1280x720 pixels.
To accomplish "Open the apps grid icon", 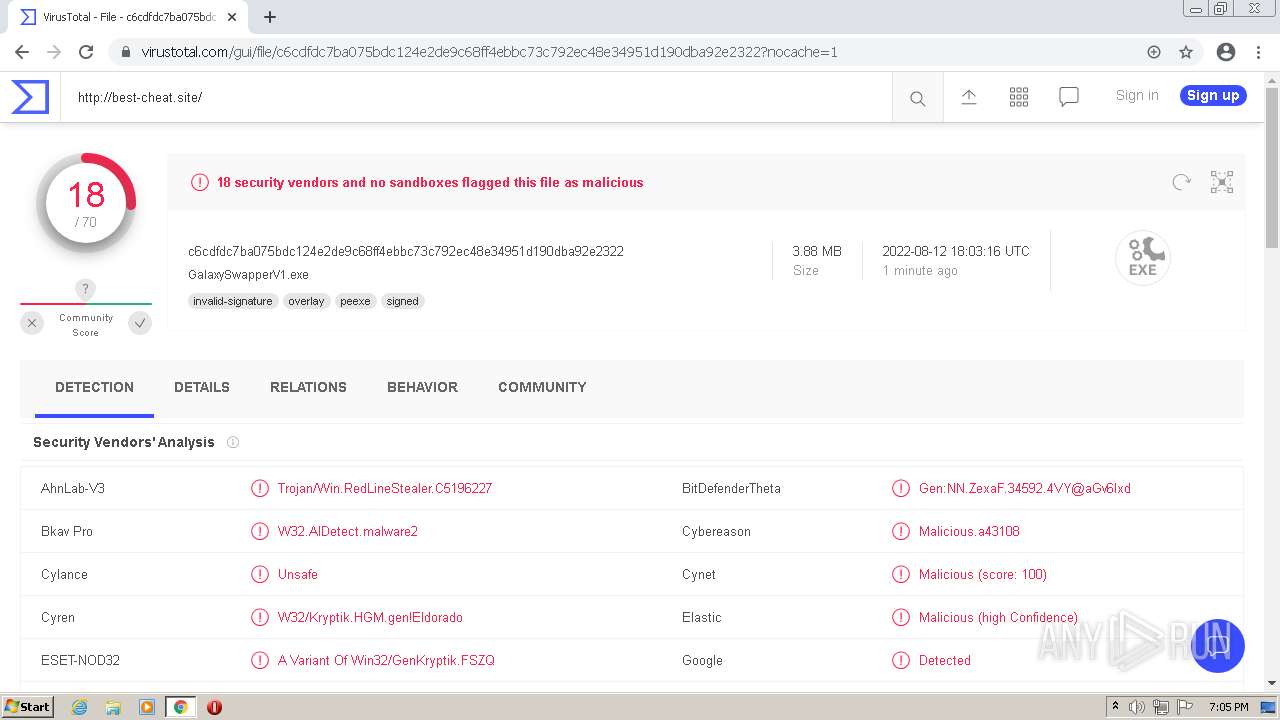I will [1018, 97].
